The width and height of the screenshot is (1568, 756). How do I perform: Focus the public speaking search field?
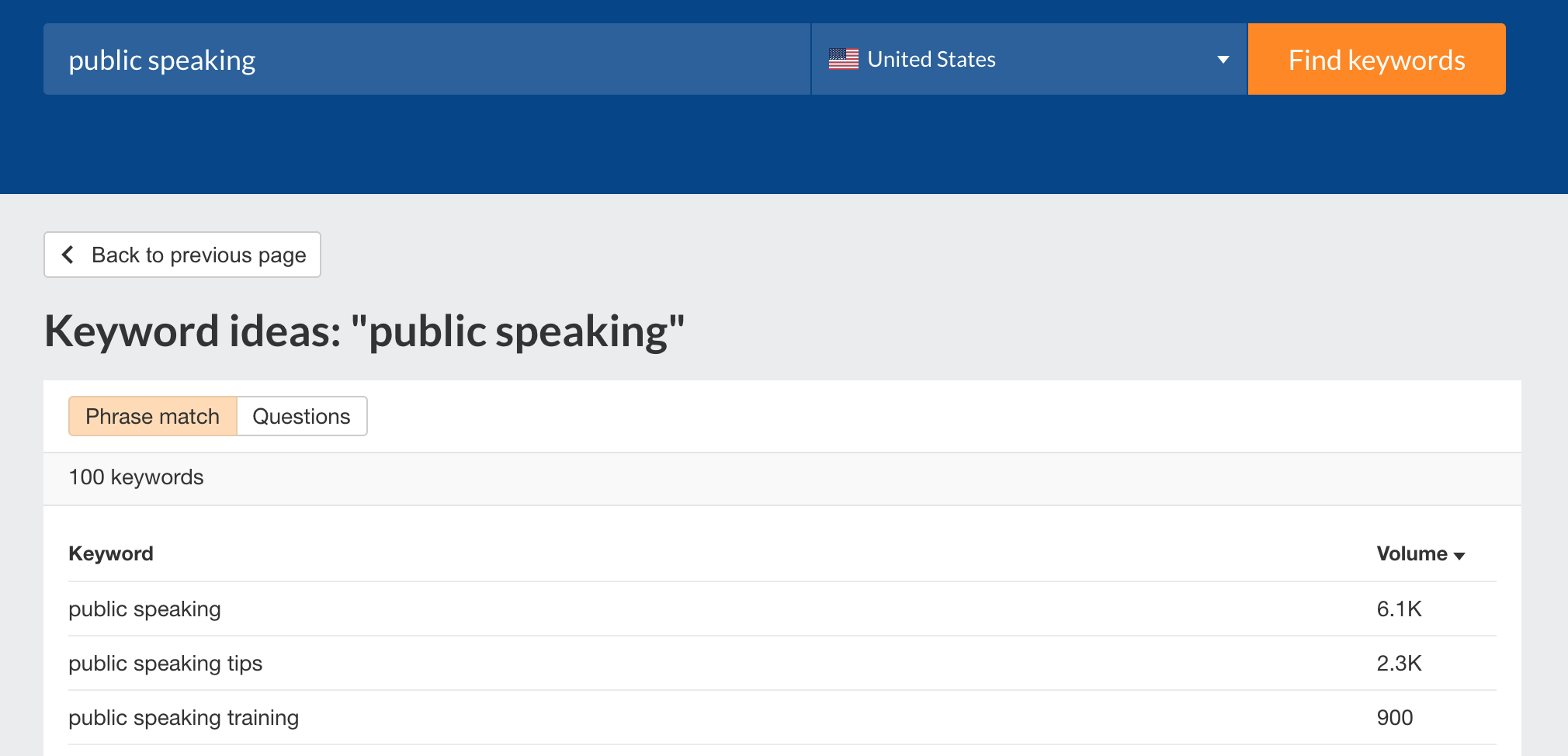[427, 59]
